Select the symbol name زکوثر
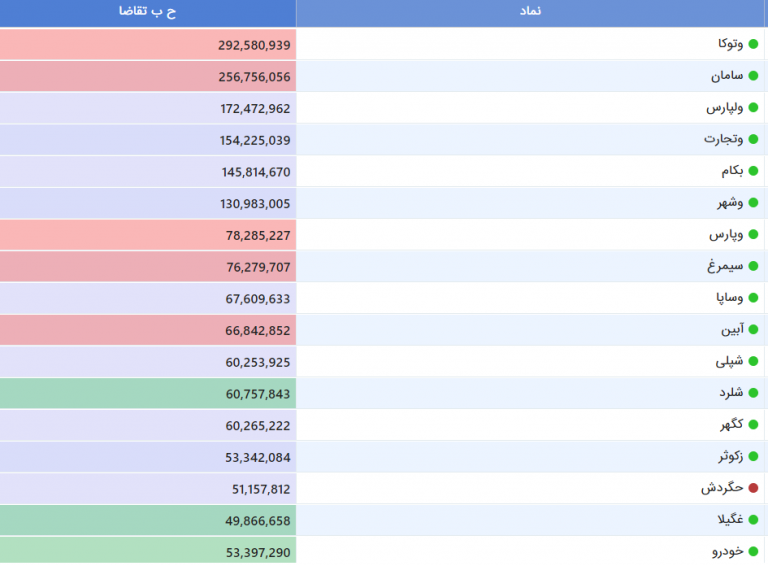The width and height of the screenshot is (768, 566). [x=731, y=456]
